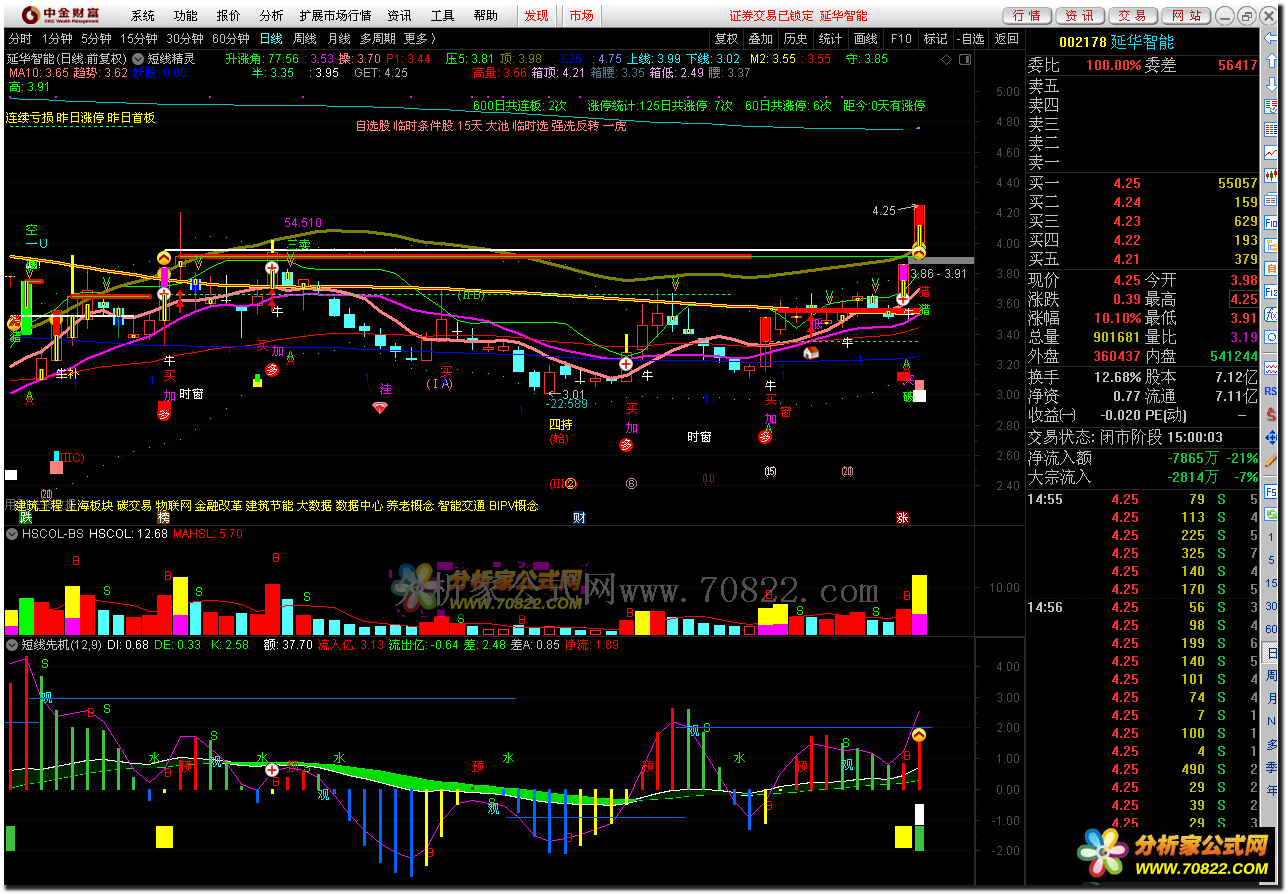Click the 涨 marker on the date axis

(902, 518)
